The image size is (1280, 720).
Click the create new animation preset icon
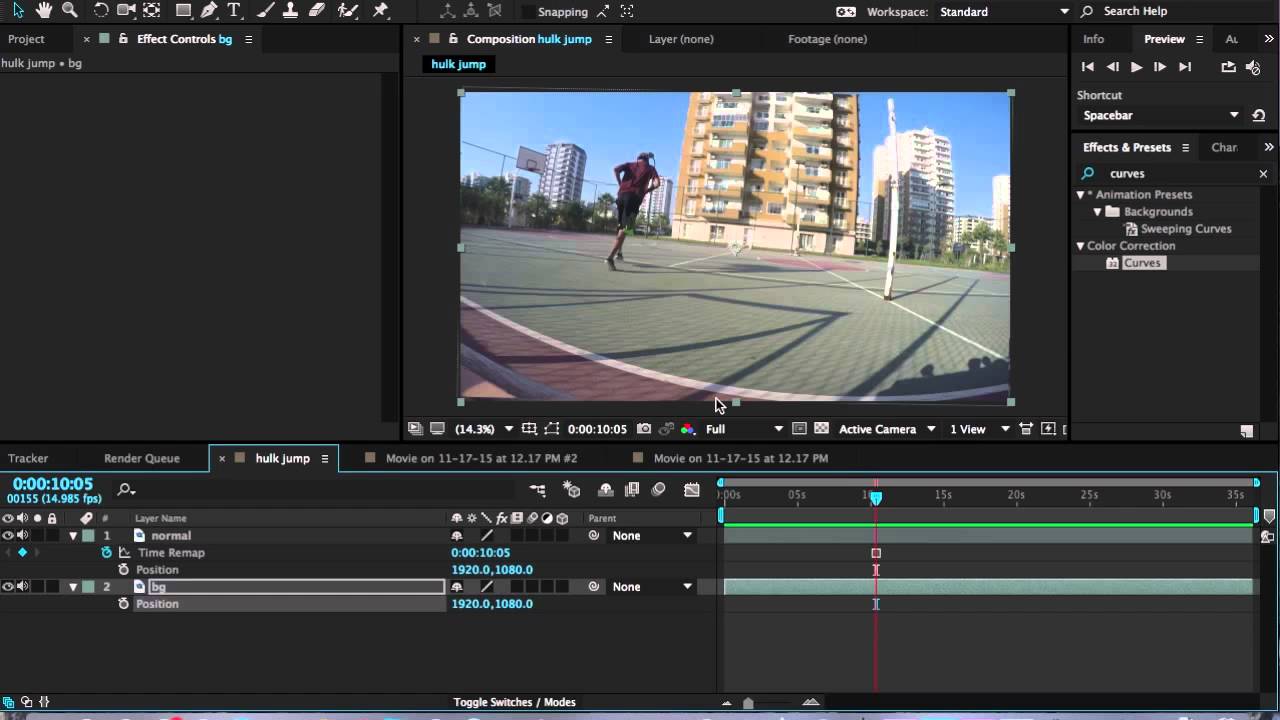[x=1247, y=431]
